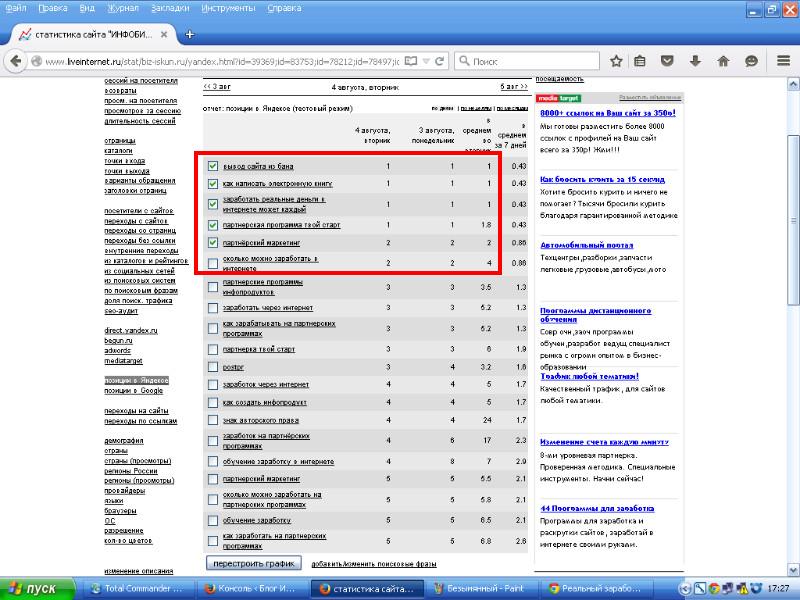Go to home page via house icon

tap(723, 61)
